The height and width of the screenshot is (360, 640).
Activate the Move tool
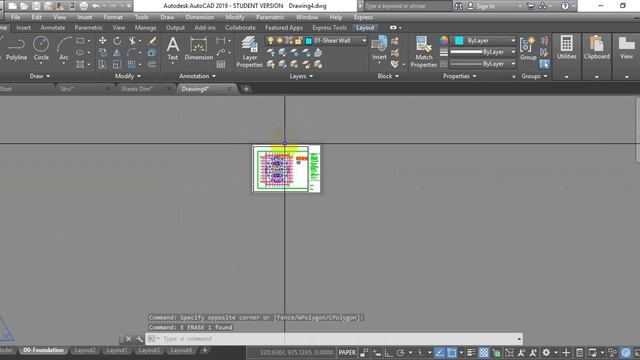(102, 41)
